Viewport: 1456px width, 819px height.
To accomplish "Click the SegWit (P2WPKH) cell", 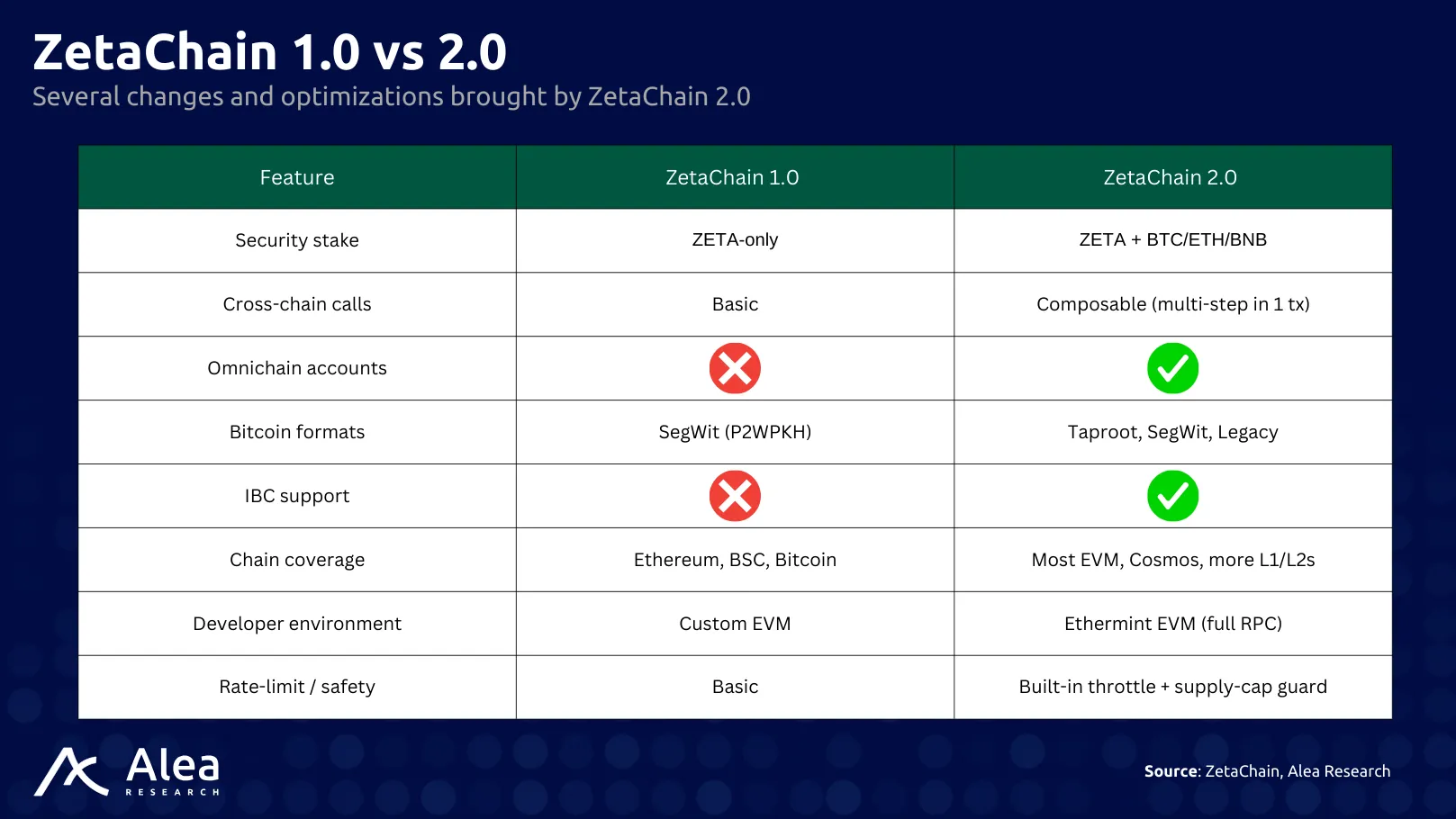I will (x=735, y=432).
